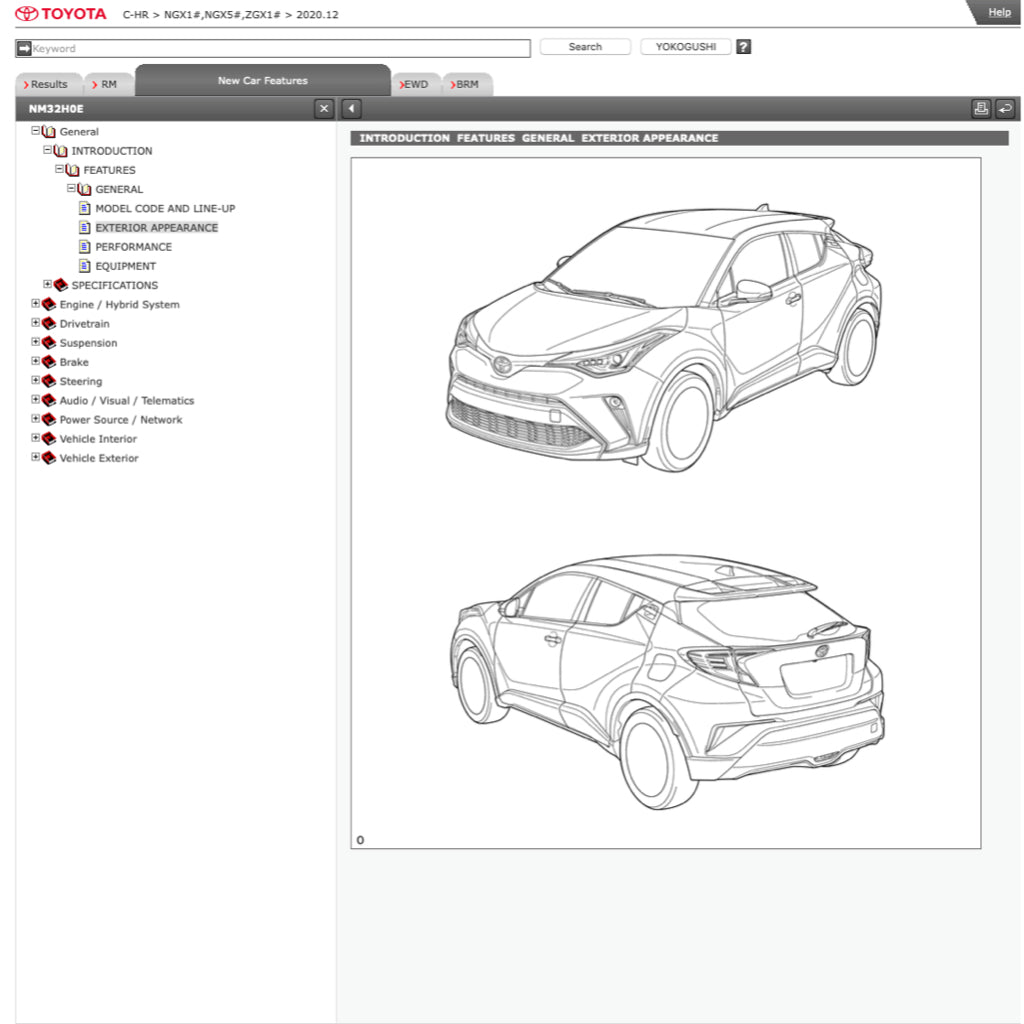Click the YOKOGUSHI button
This screenshot has height=1024, width=1024.
click(685, 47)
